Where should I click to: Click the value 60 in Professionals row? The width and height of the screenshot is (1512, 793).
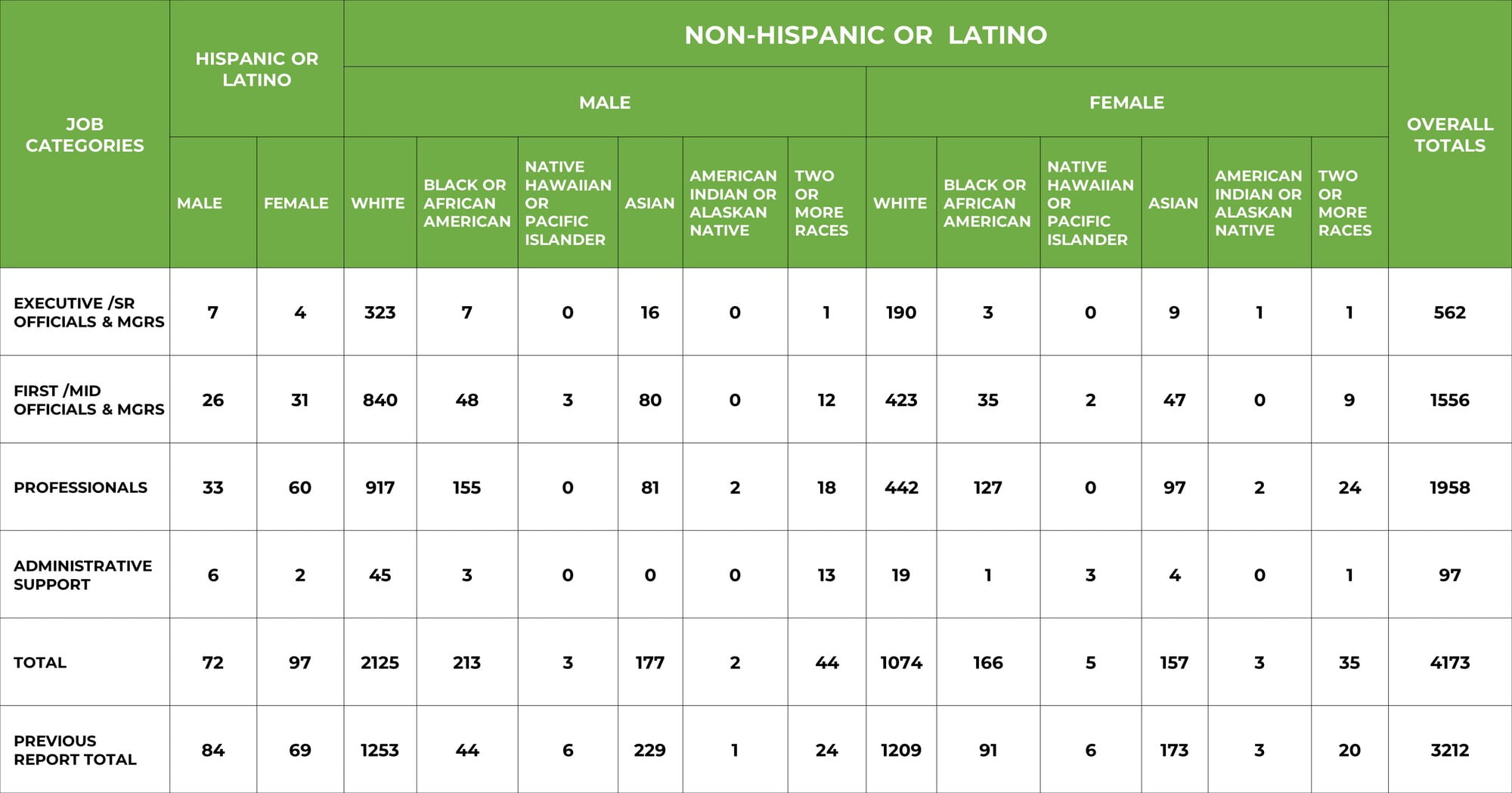coord(300,488)
